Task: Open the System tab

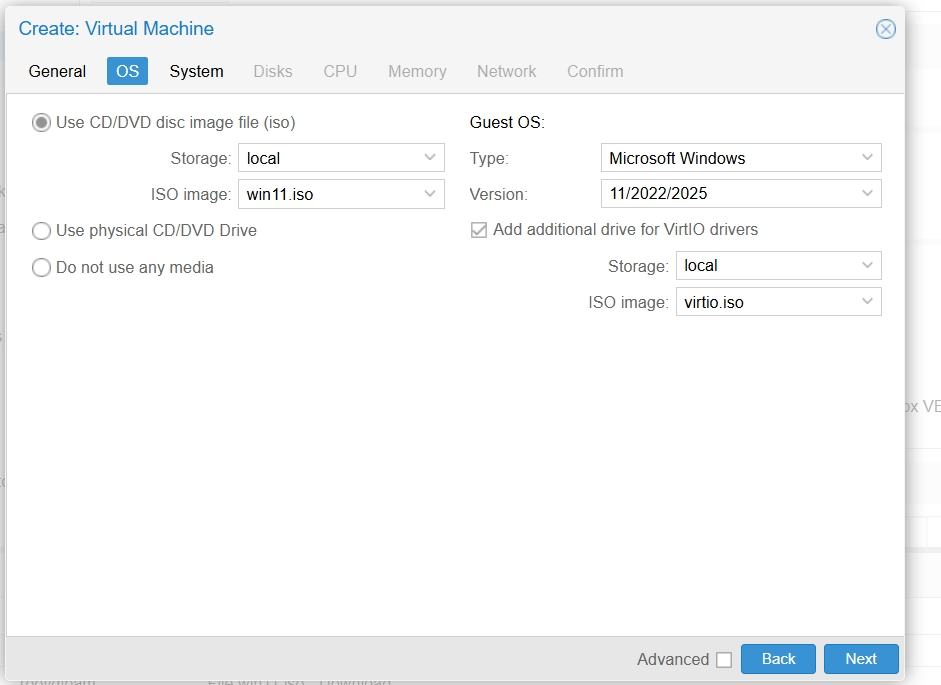Action: 196,71
